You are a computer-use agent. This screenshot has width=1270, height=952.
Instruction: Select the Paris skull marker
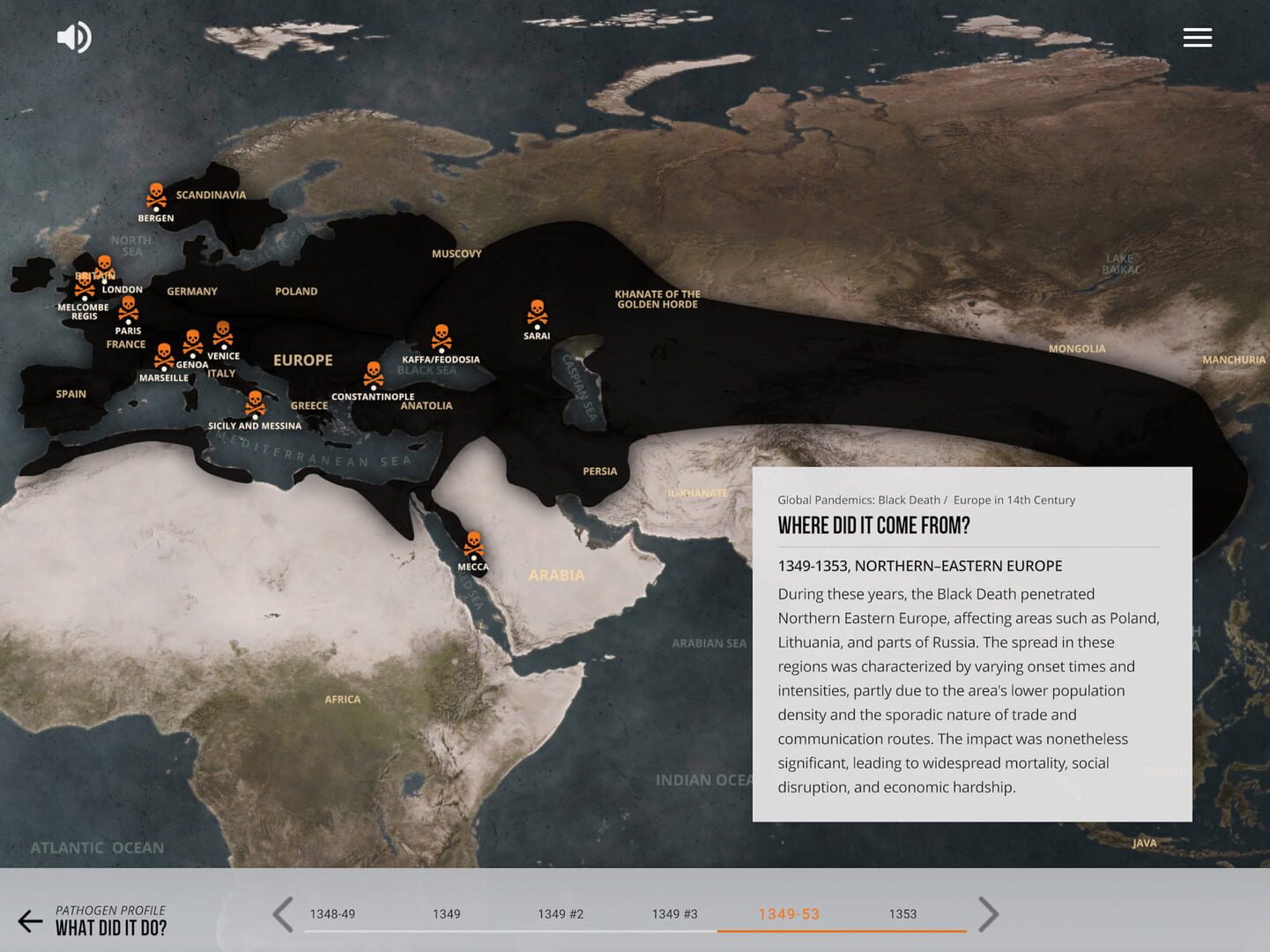pos(129,309)
